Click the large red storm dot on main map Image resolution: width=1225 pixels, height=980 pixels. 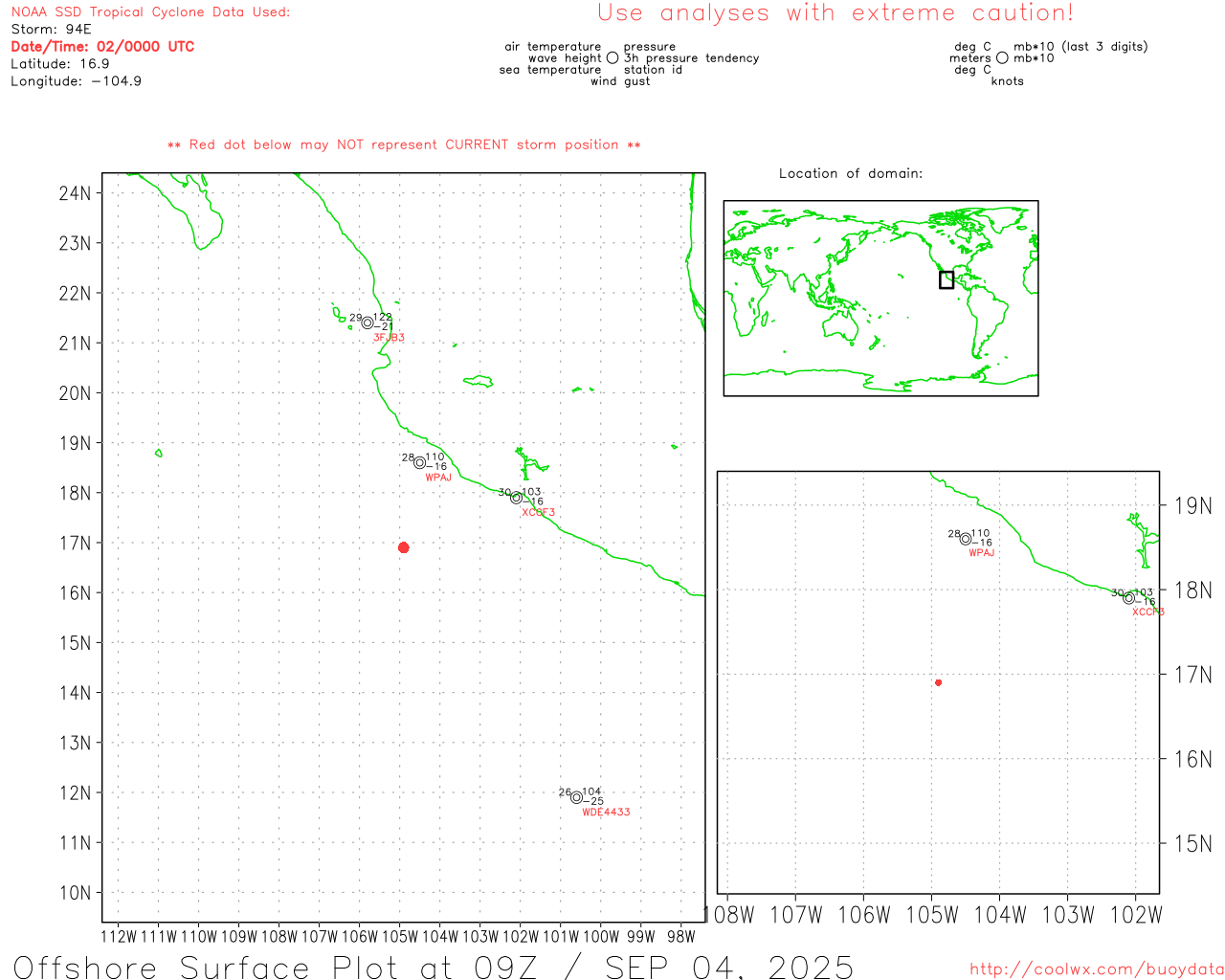[404, 547]
